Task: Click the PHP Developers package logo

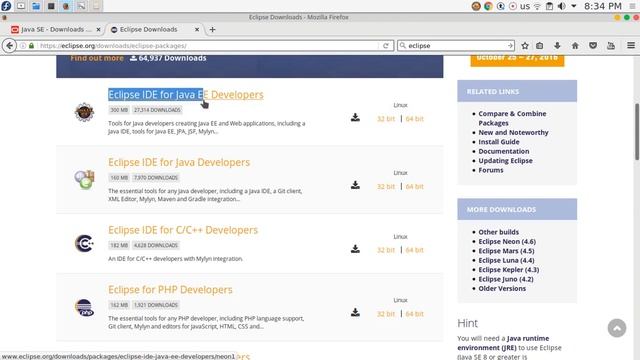Action: (x=84, y=307)
